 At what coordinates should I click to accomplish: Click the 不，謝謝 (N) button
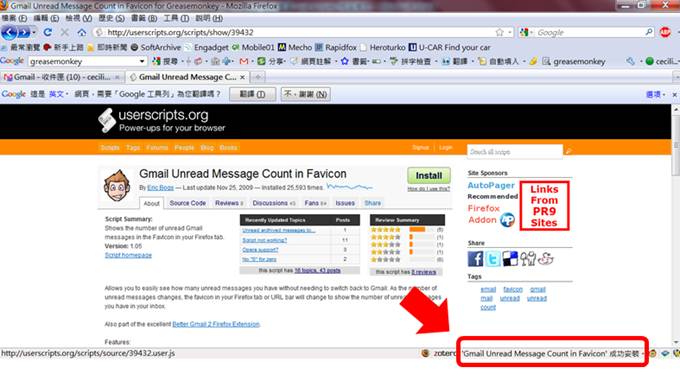coord(306,94)
